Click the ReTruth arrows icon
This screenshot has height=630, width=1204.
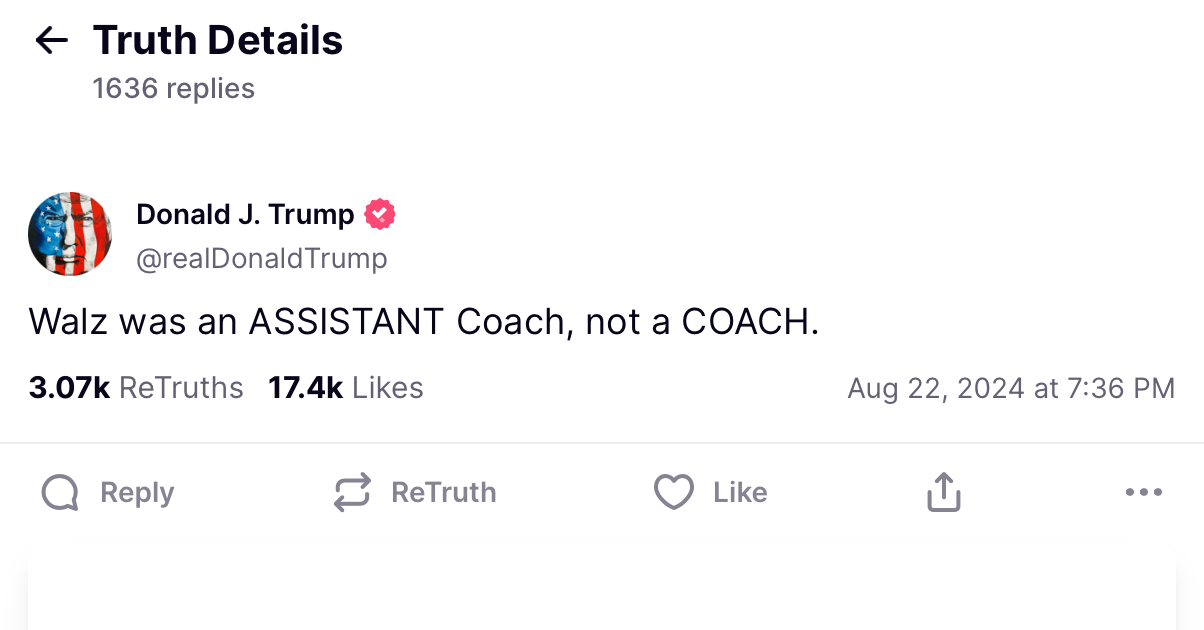click(351, 492)
